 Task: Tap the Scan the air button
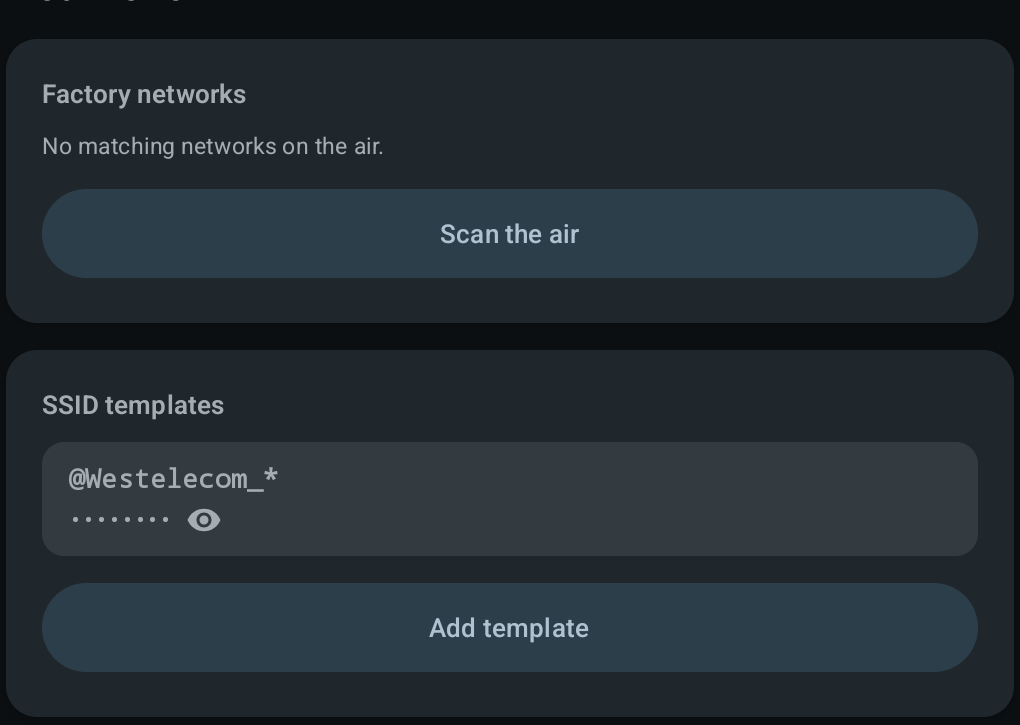pyautogui.click(x=509, y=233)
